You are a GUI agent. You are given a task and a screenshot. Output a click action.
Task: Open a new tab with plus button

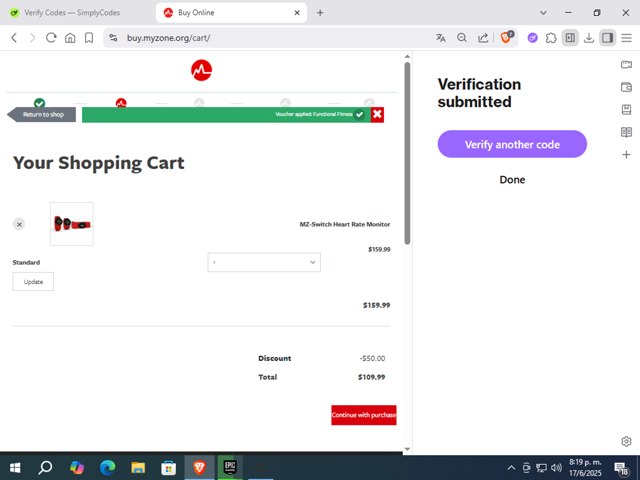[x=320, y=13]
